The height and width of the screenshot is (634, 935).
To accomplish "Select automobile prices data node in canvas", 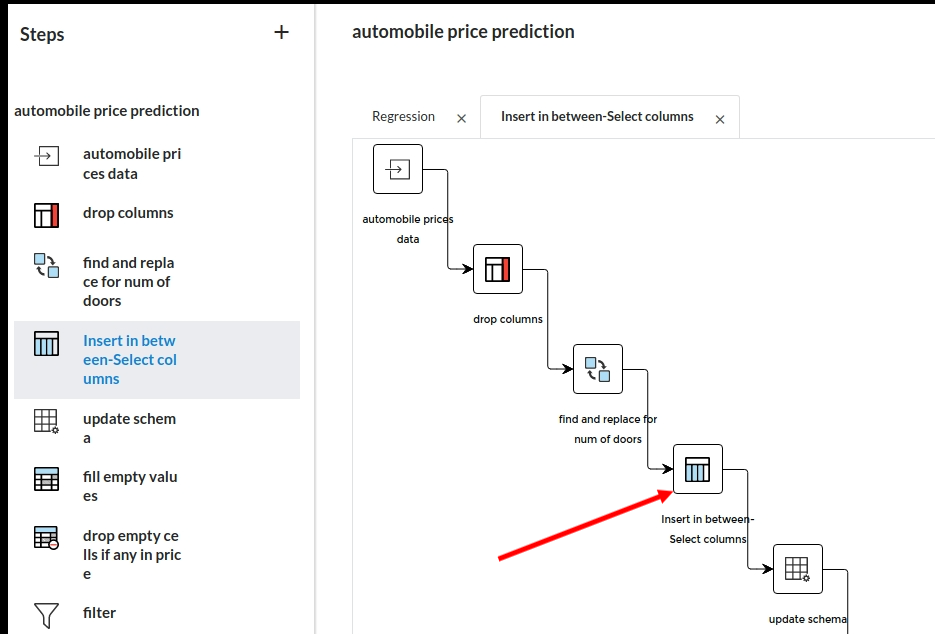I will pyautogui.click(x=398, y=169).
